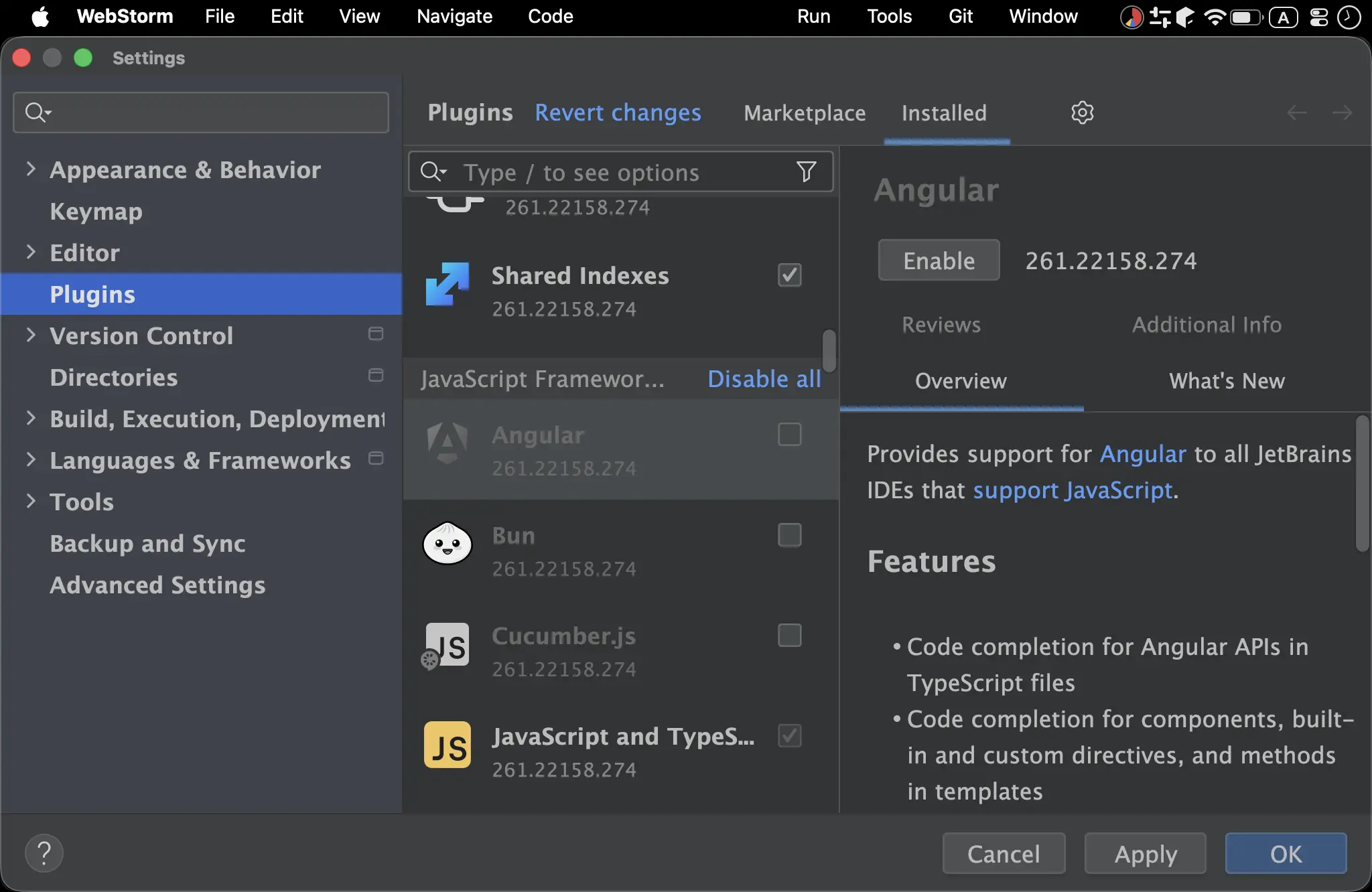Open the settings help question mark

pos(44,853)
